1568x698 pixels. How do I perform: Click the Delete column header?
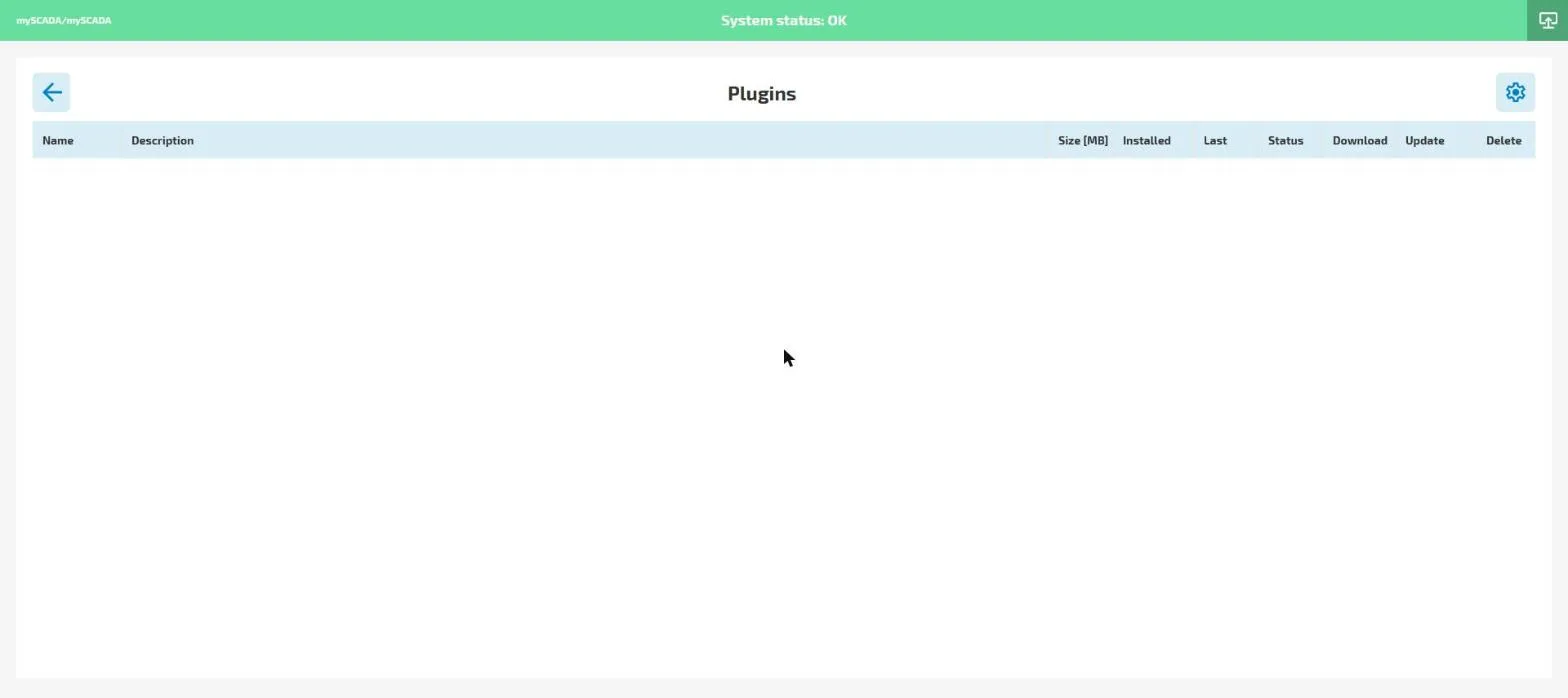coord(1503,140)
